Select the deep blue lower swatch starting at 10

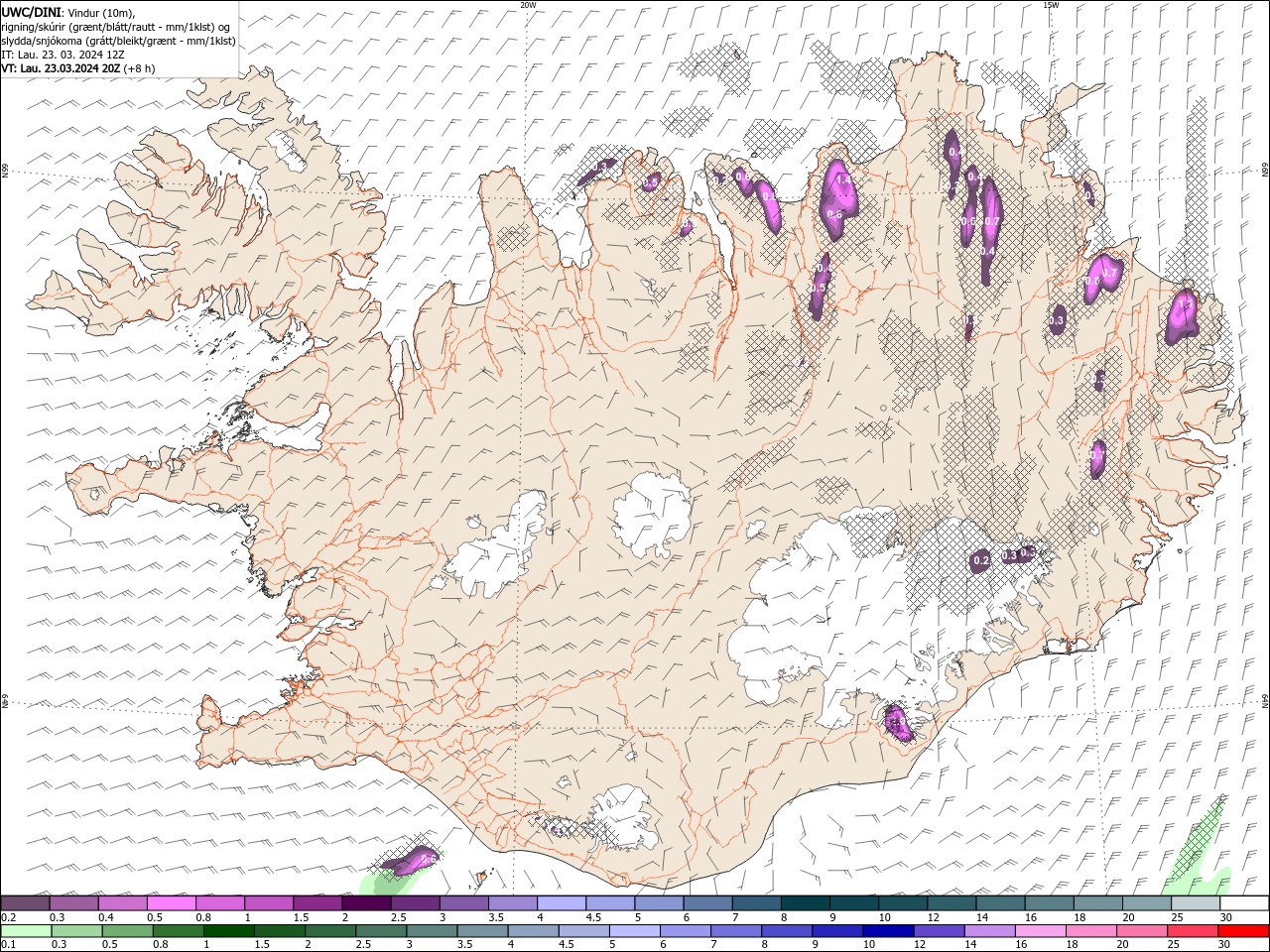tap(889, 931)
